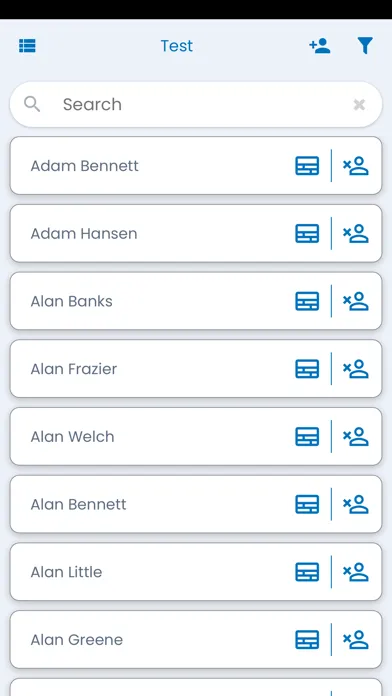Open Alan Banks table details icon
The width and height of the screenshot is (392, 696).
click(307, 301)
